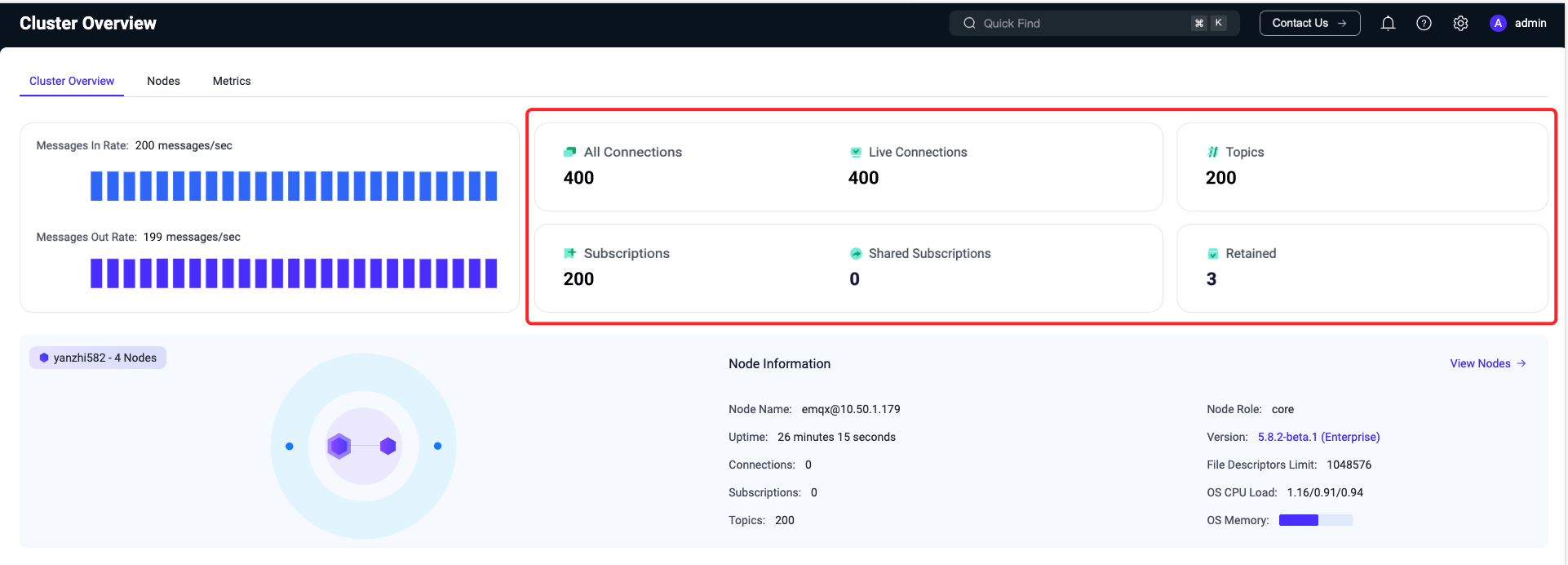
Task: Click the Contact Us button
Action: (x=1309, y=23)
